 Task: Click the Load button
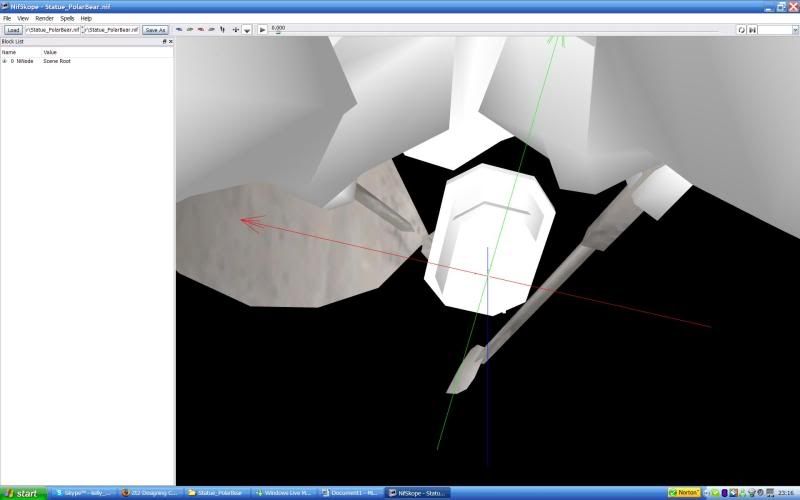13,30
